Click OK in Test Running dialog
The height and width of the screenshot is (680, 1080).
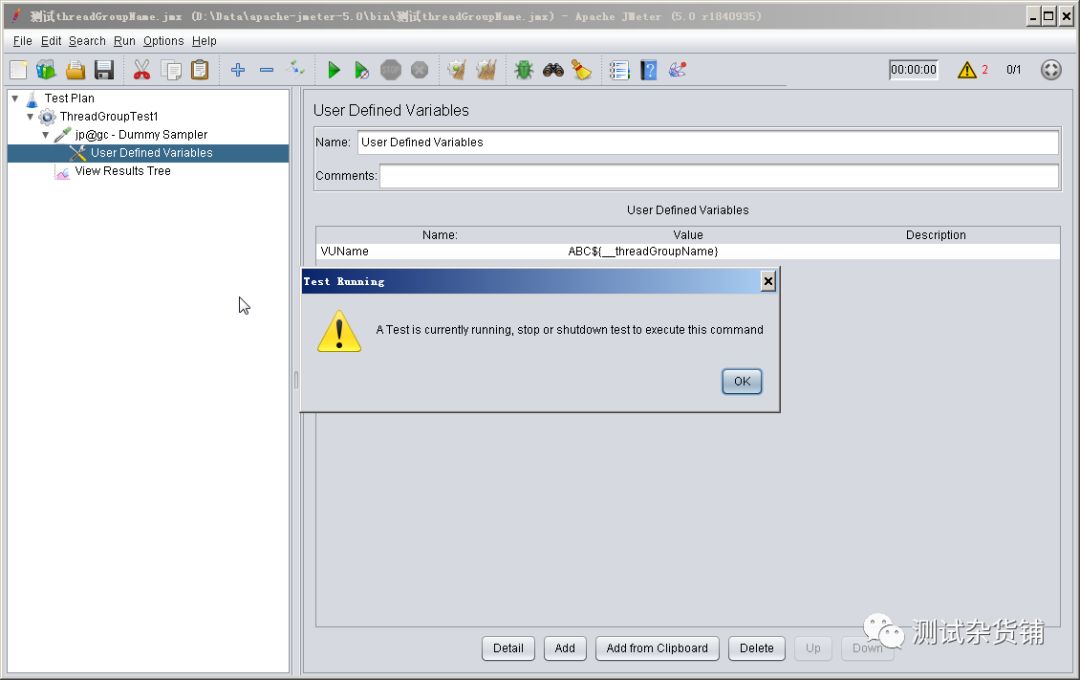(742, 381)
